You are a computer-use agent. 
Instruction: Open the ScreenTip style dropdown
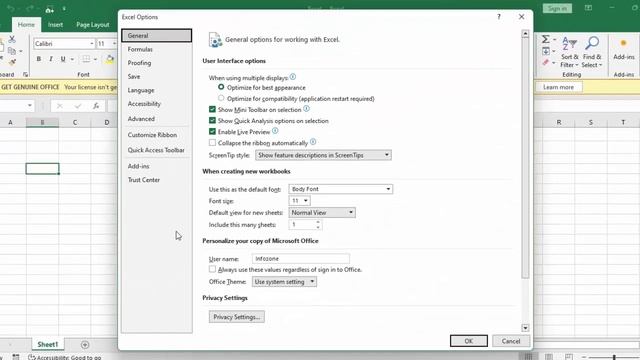tap(323, 155)
